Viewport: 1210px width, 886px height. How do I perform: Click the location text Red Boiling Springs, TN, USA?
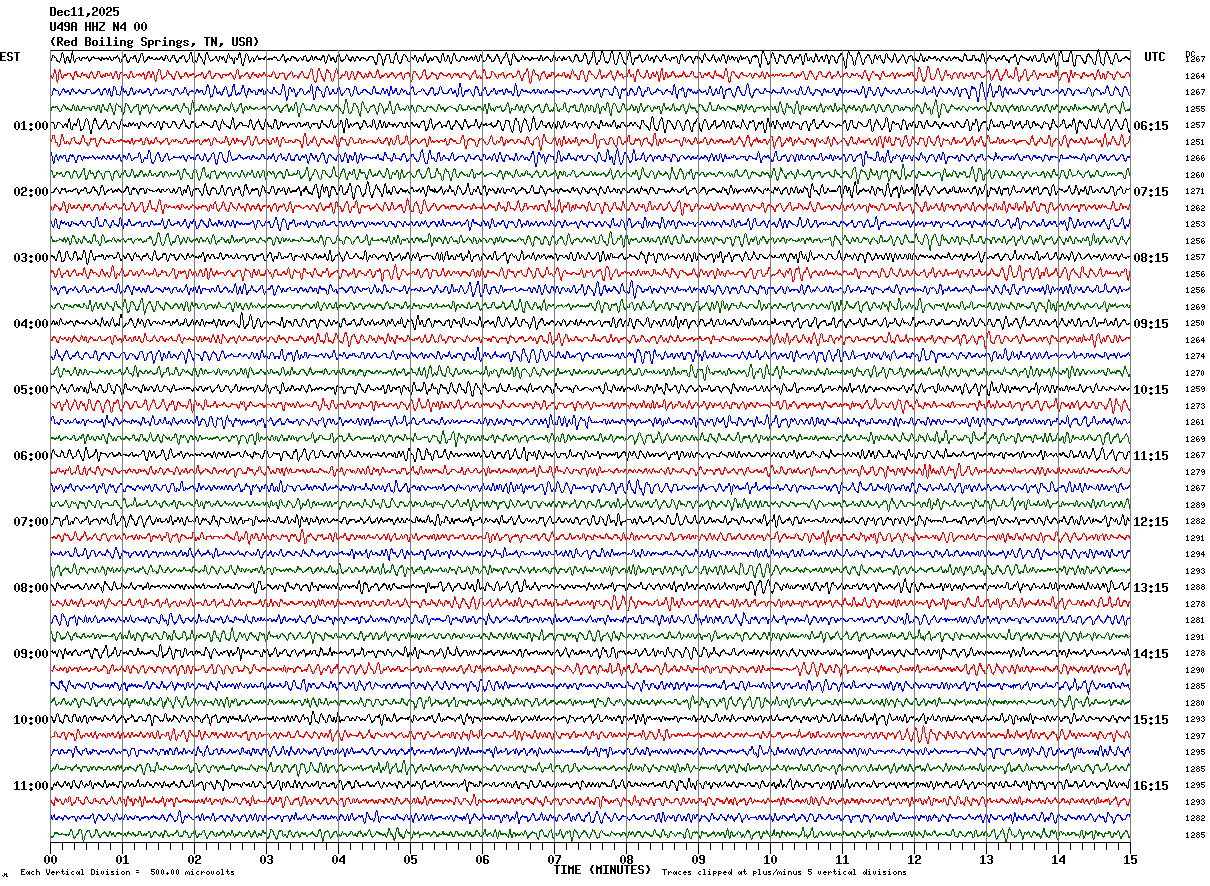click(x=154, y=42)
